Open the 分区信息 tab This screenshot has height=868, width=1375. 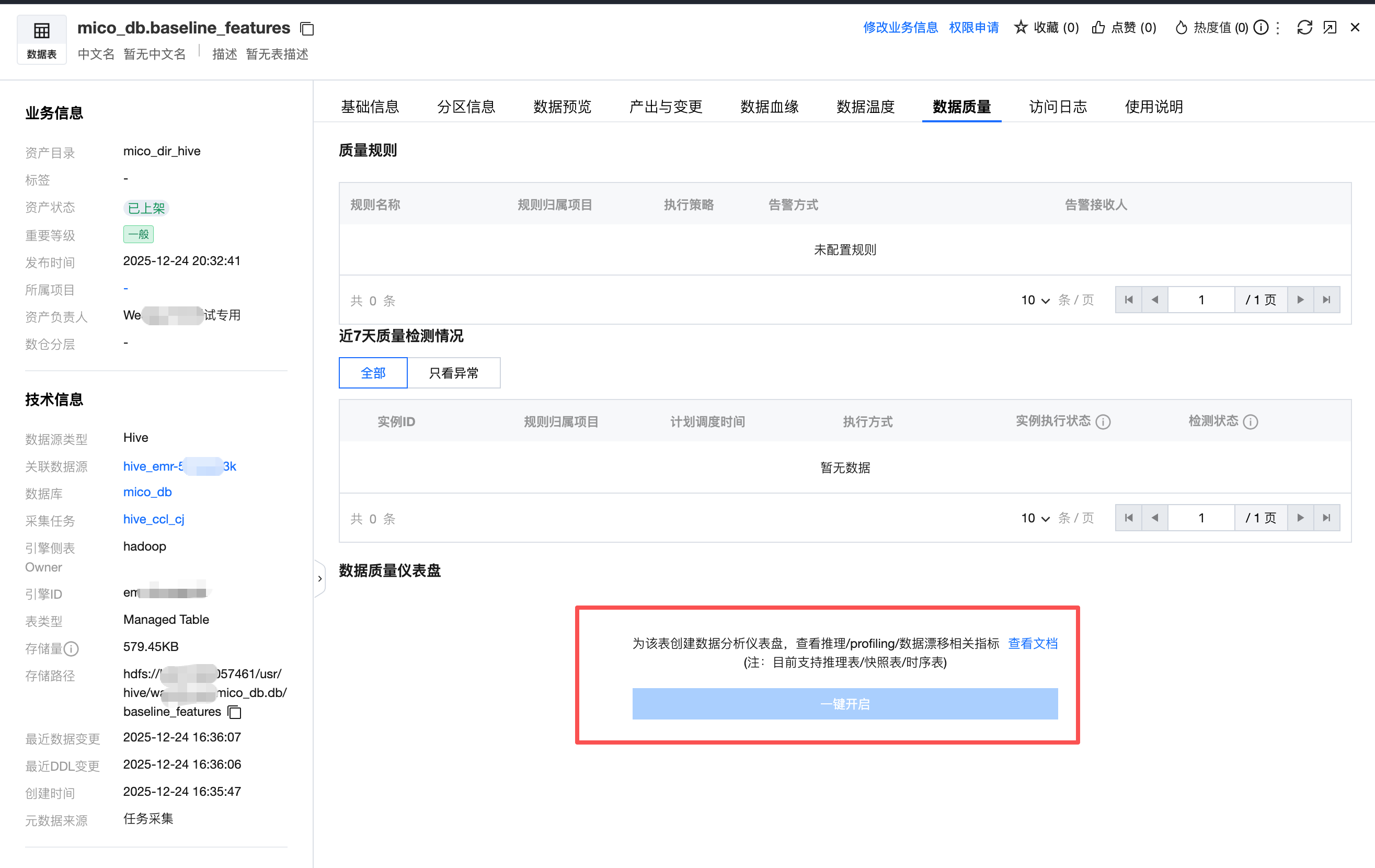pyautogui.click(x=465, y=107)
